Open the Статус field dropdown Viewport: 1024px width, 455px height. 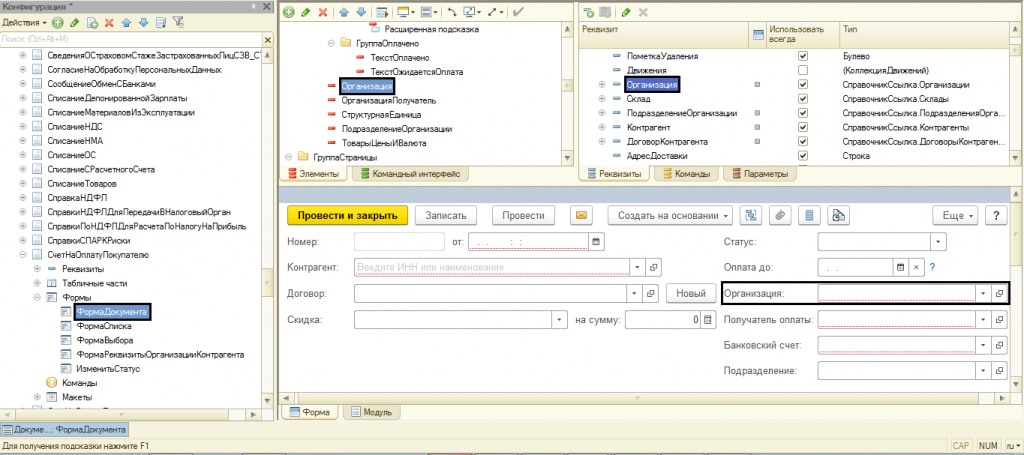coord(937,241)
